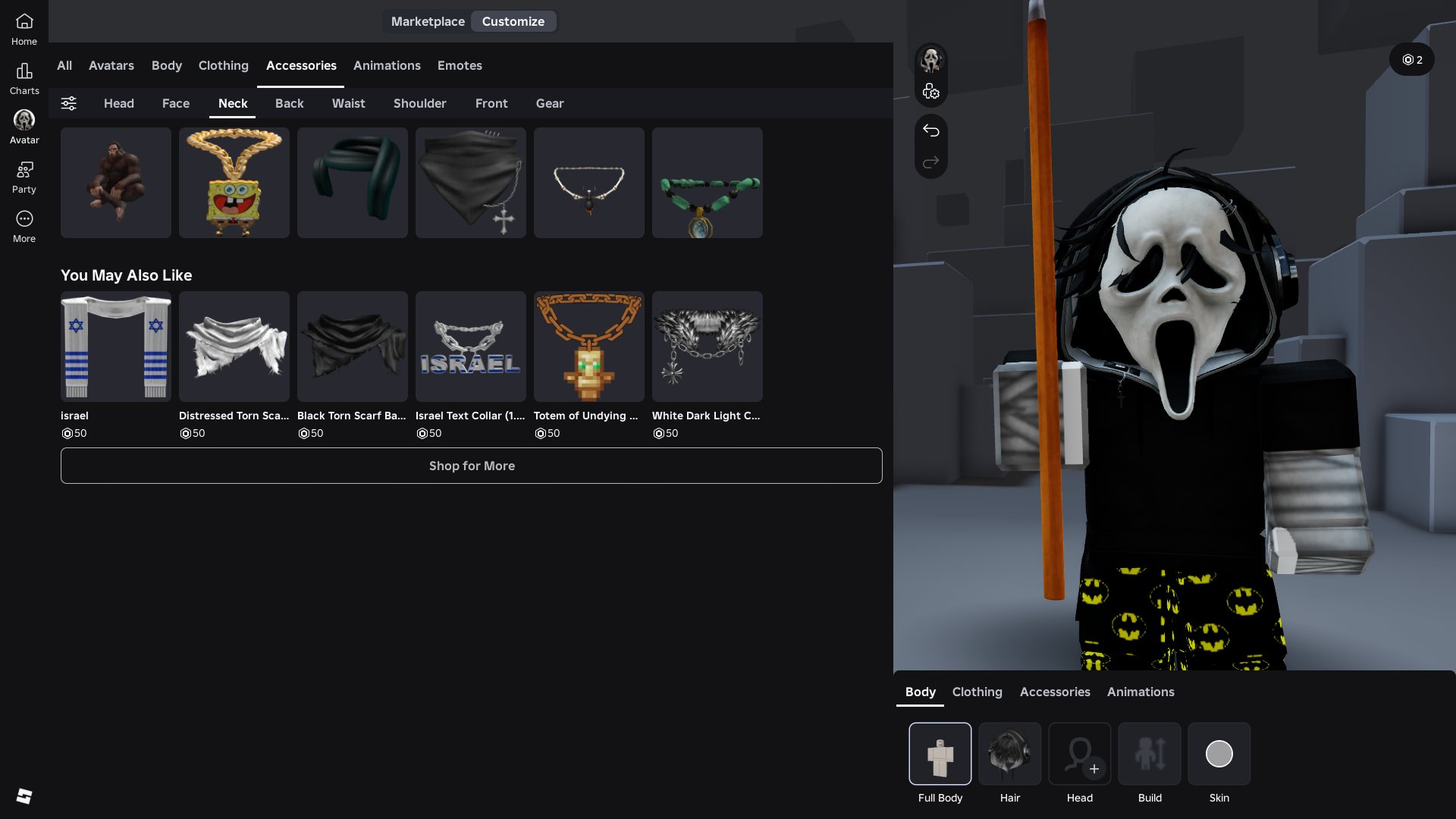Switch to the avatar panel's Accessories tab
Image resolution: width=1456 pixels, height=819 pixels.
tap(1055, 692)
